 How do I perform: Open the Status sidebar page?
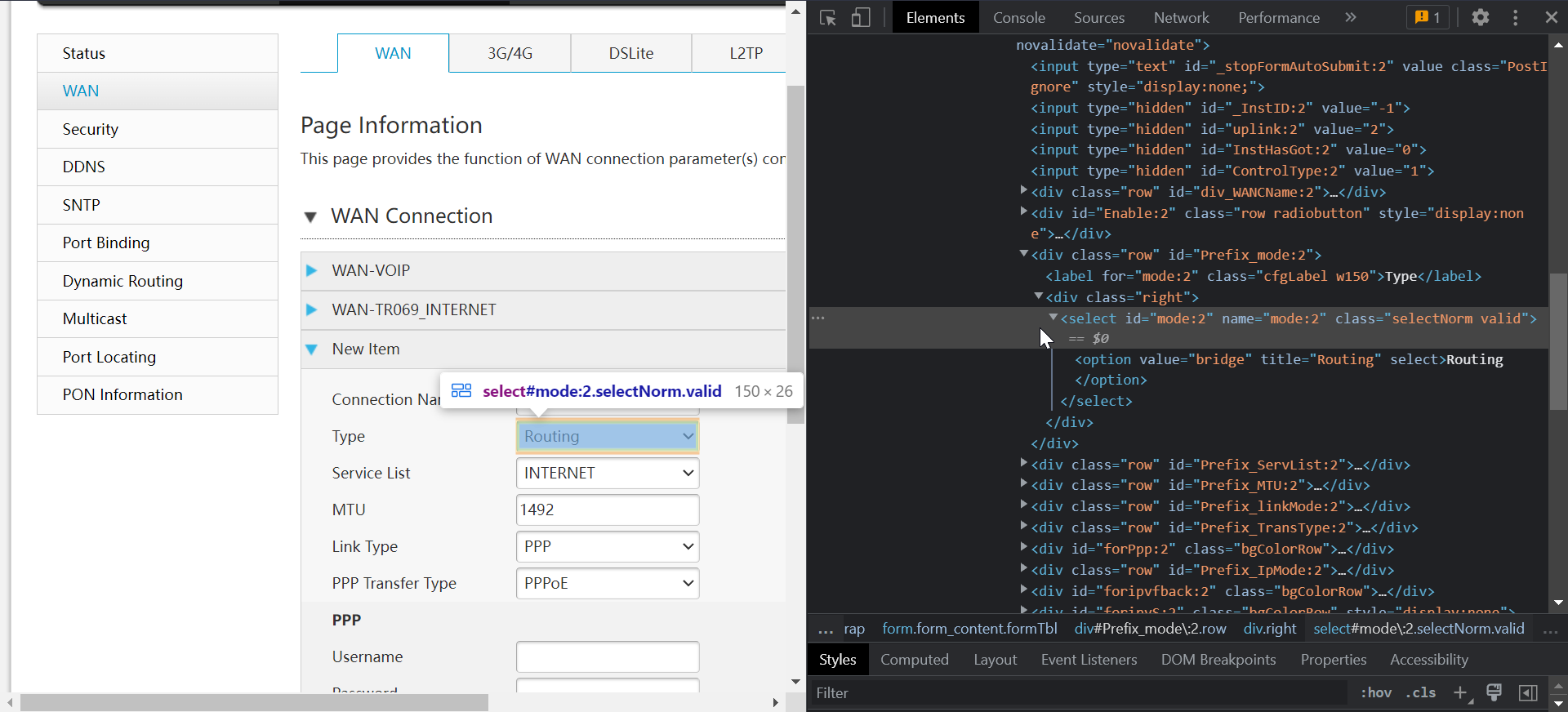(x=158, y=53)
